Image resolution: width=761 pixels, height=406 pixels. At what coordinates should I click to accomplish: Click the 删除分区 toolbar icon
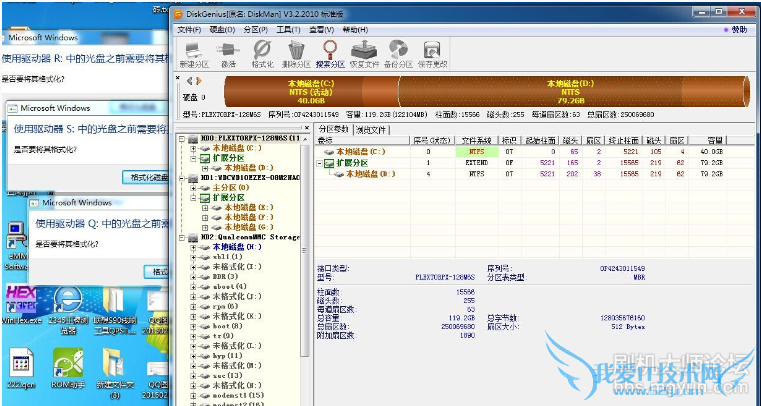pos(296,52)
